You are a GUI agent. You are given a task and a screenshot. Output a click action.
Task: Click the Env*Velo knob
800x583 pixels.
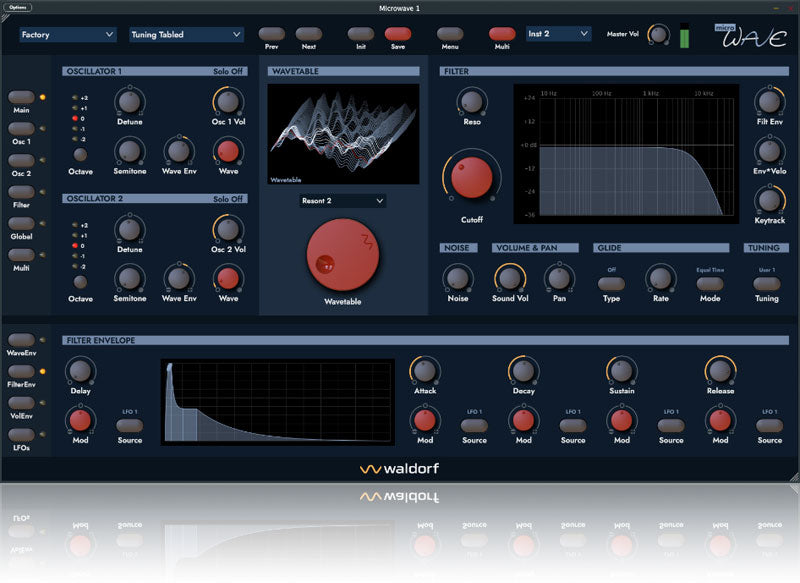point(769,151)
